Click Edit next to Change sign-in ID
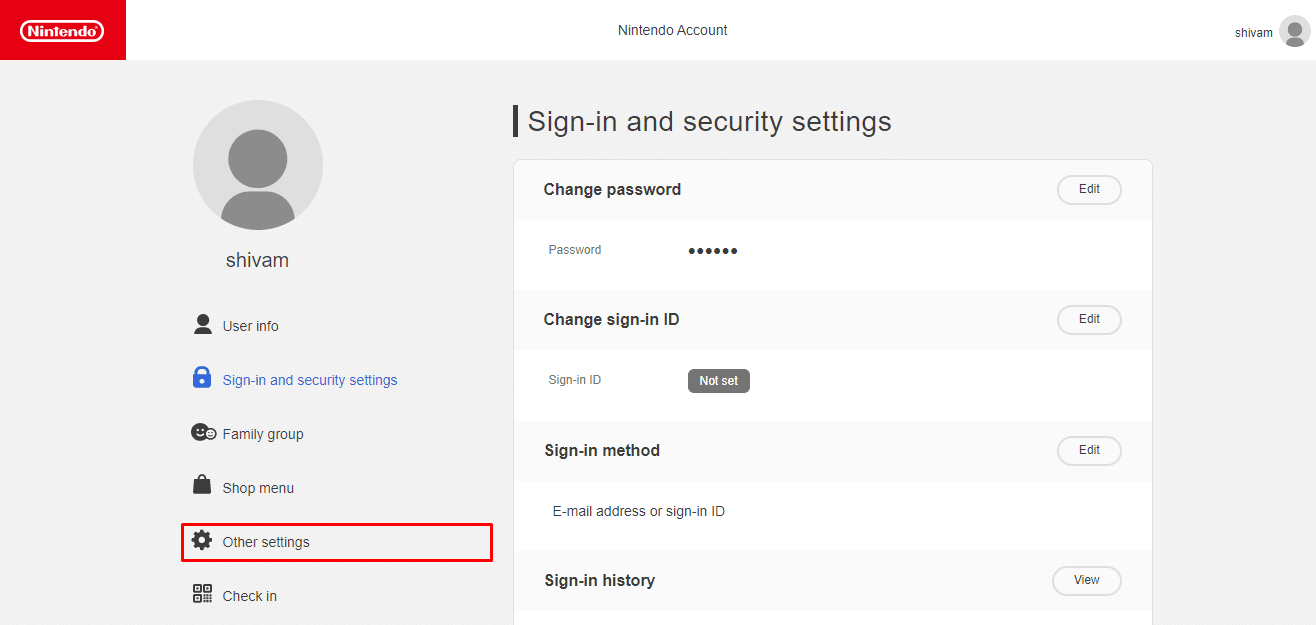 [1089, 319]
